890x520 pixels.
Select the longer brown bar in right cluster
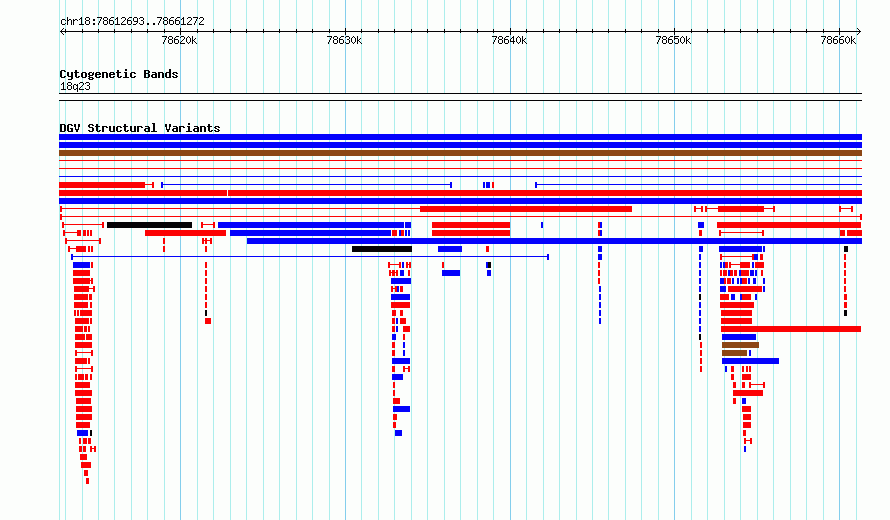coord(740,345)
